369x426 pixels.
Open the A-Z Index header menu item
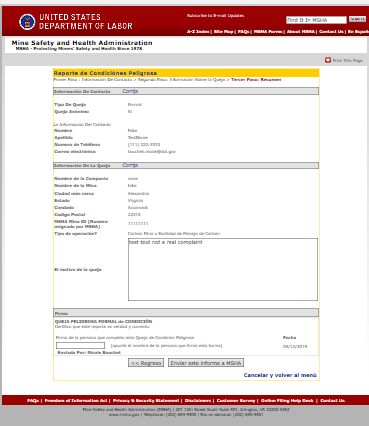click(x=198, y=32)
